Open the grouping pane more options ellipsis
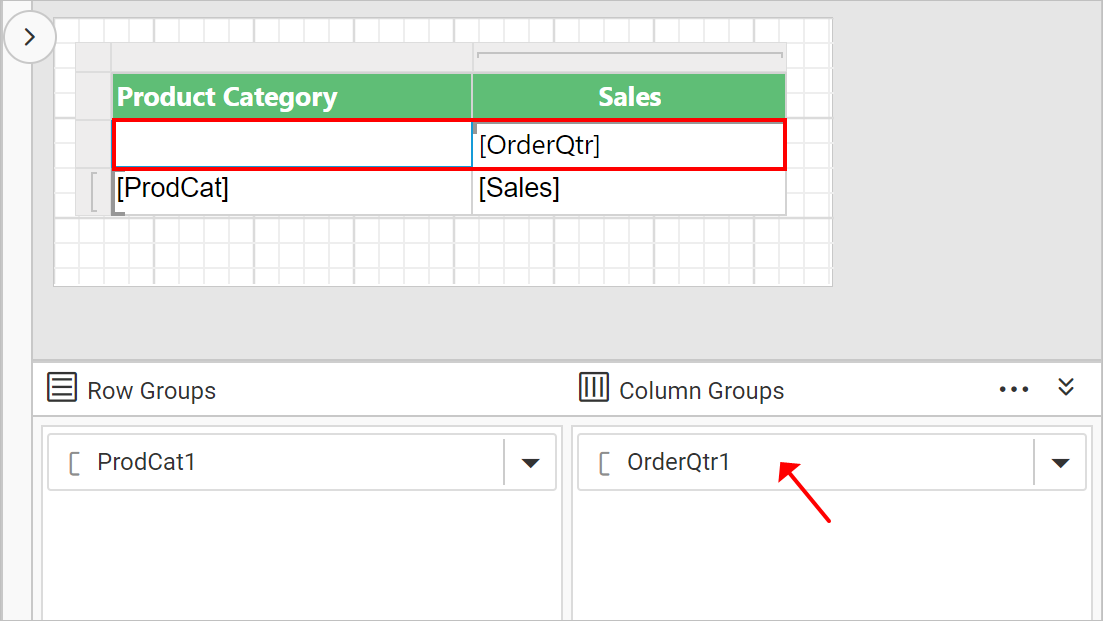 (1013, 389)
